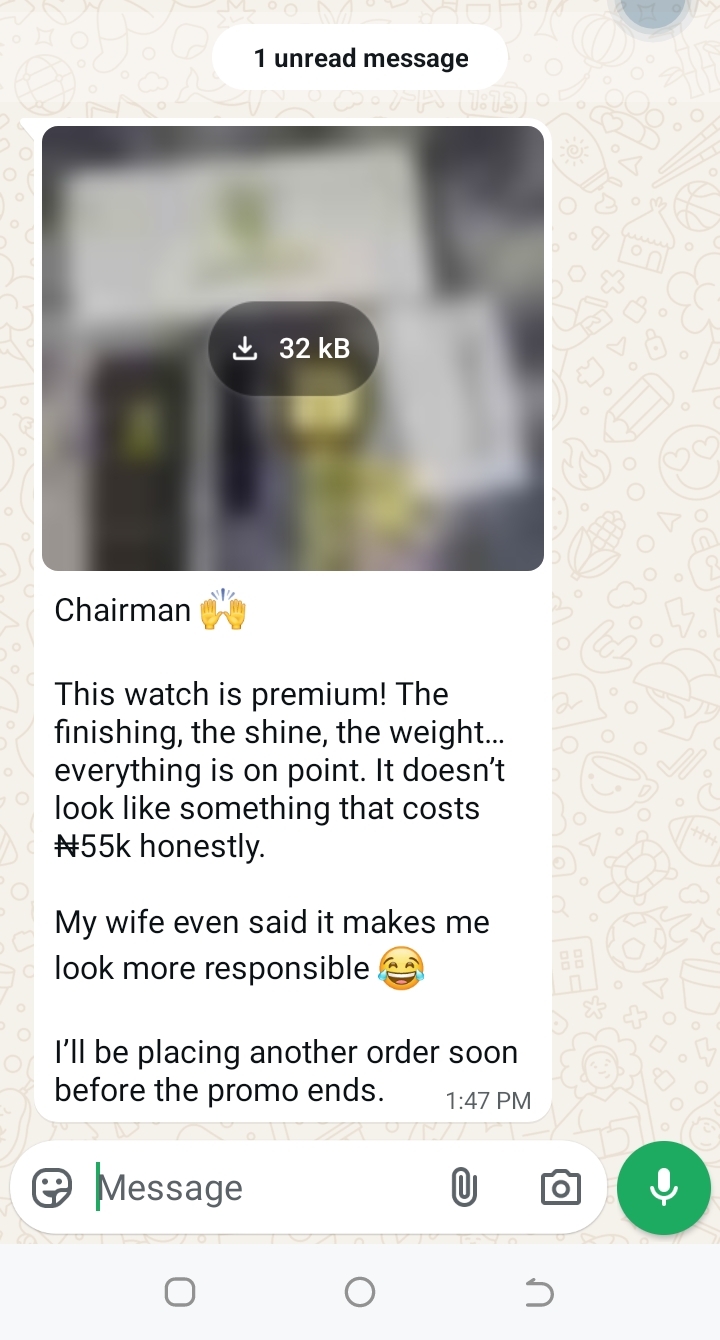Viewport: 720px width, 1340px height.
Task: Tap the green microphone voice note button
Action: 664,1188
